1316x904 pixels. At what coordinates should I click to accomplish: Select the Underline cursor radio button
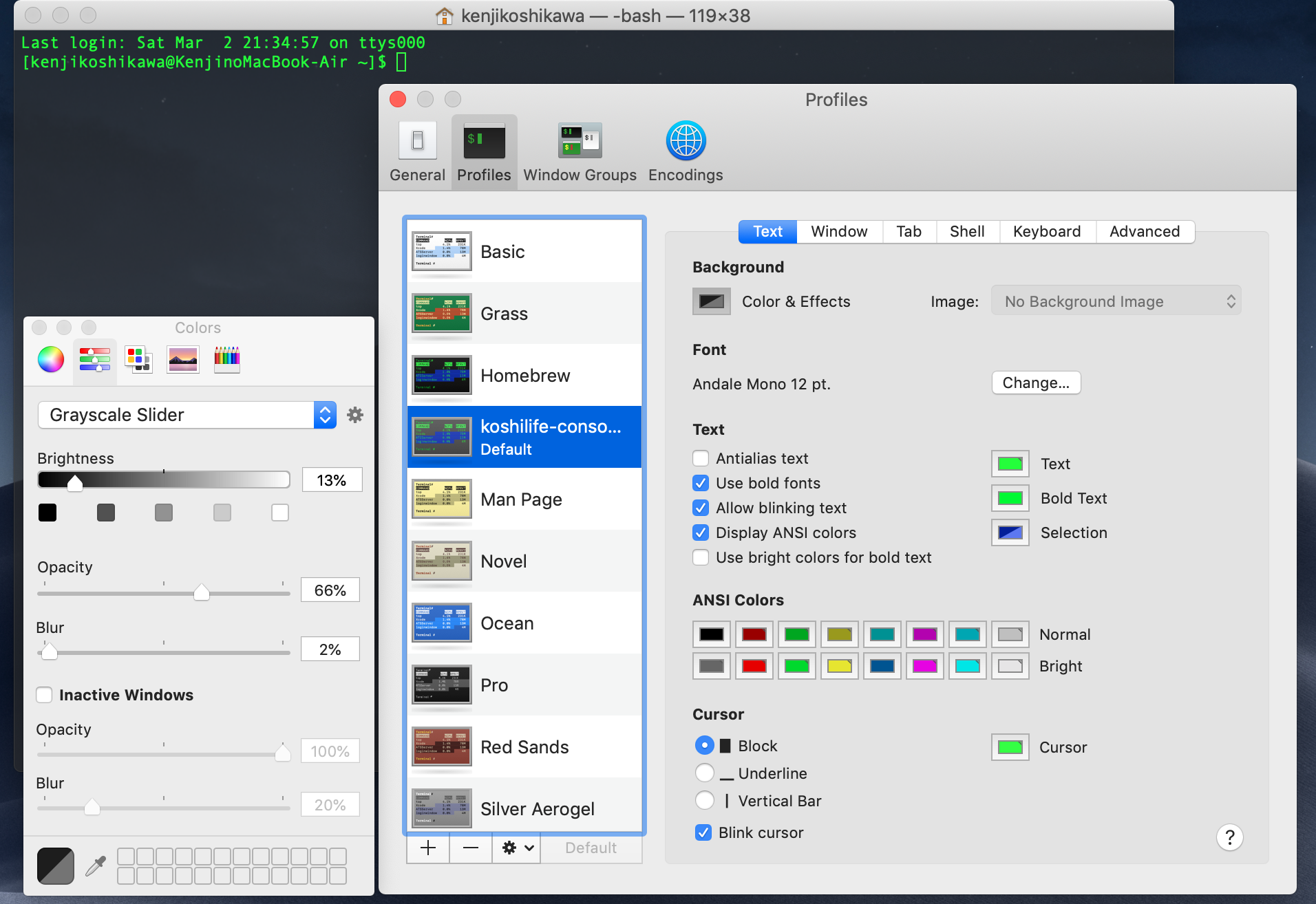[x=705, y=773]
